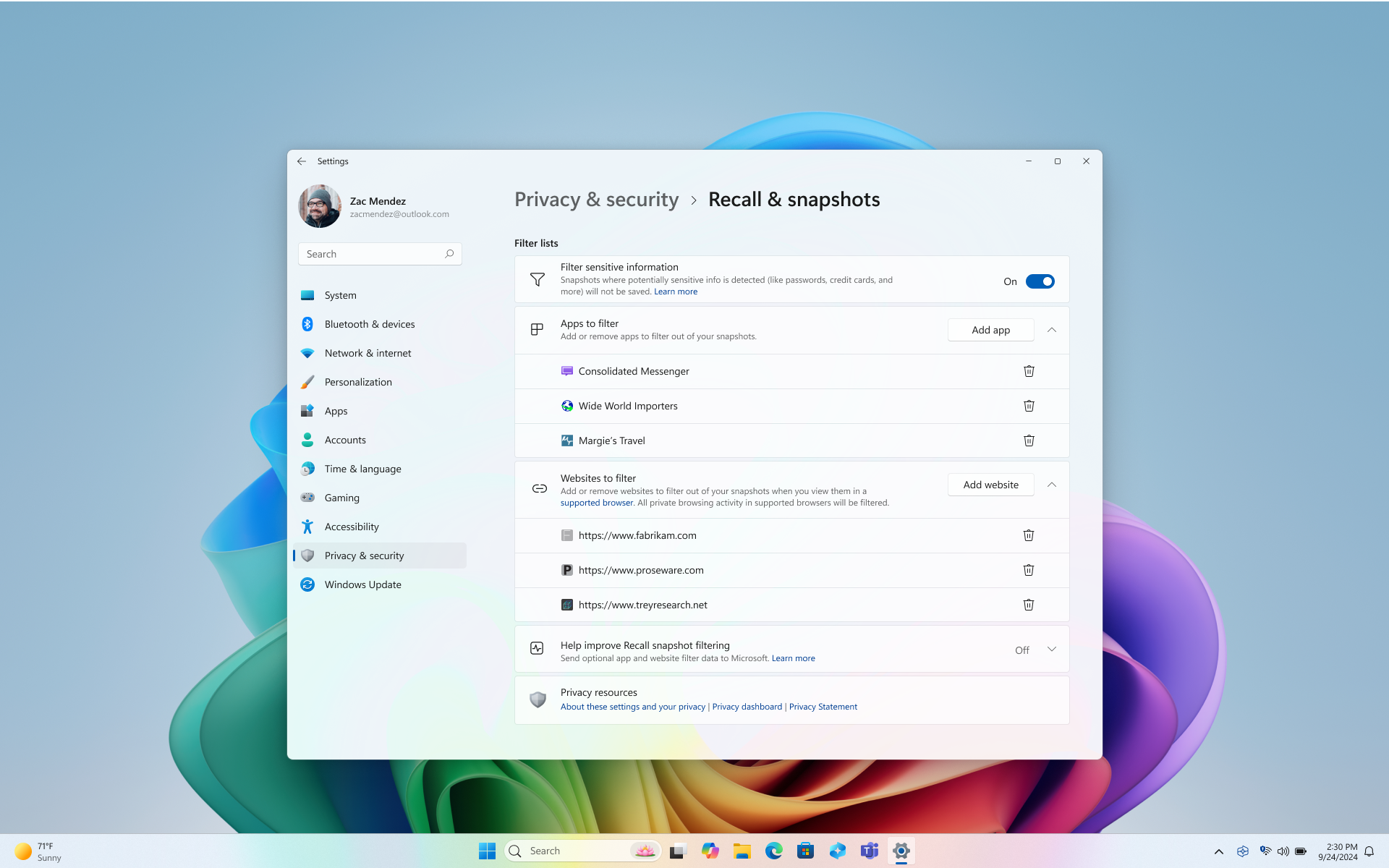Collapse the Apps to filter section
The image size is (1389, 868).
pos(1051,329)
